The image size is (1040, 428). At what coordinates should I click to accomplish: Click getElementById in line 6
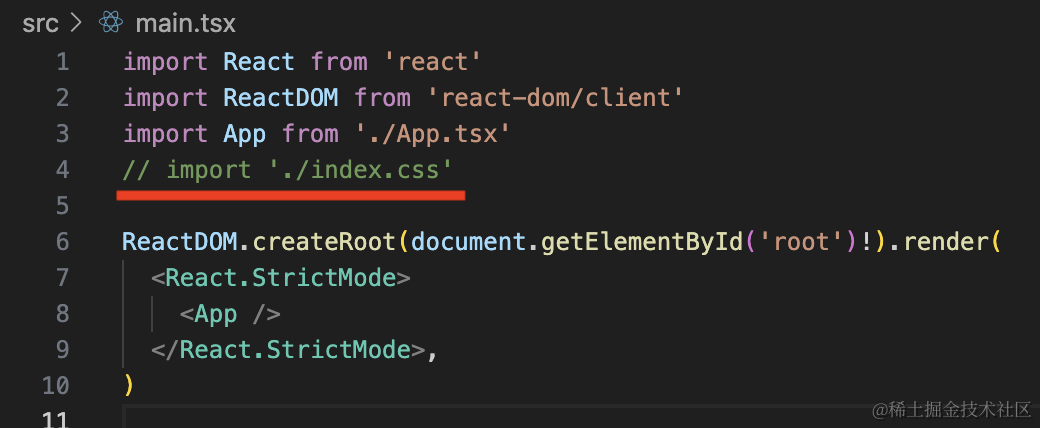tap(641, 242)
